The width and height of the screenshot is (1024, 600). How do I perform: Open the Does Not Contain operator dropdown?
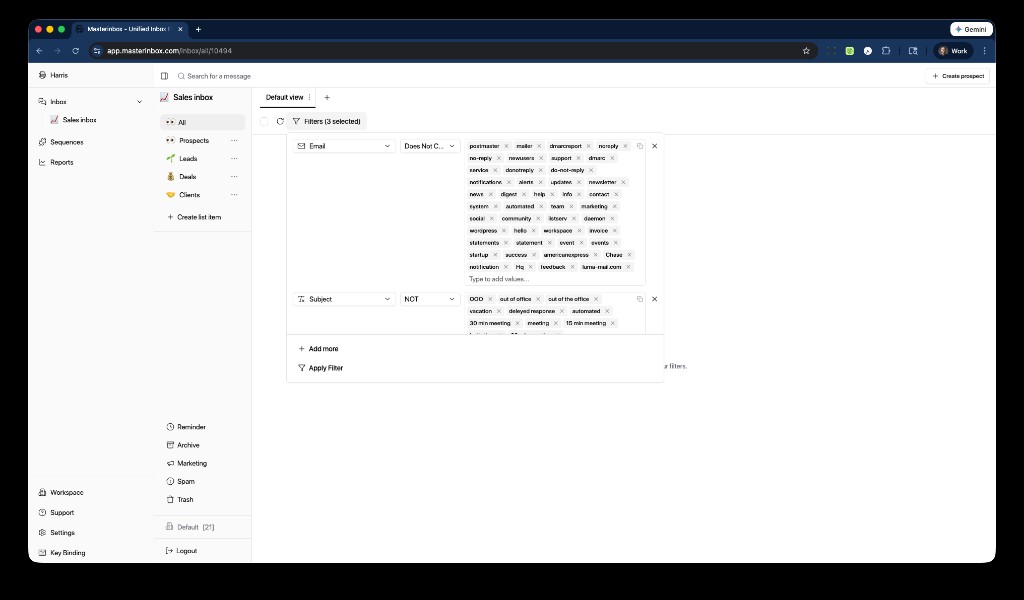click(x=429, y=145)
